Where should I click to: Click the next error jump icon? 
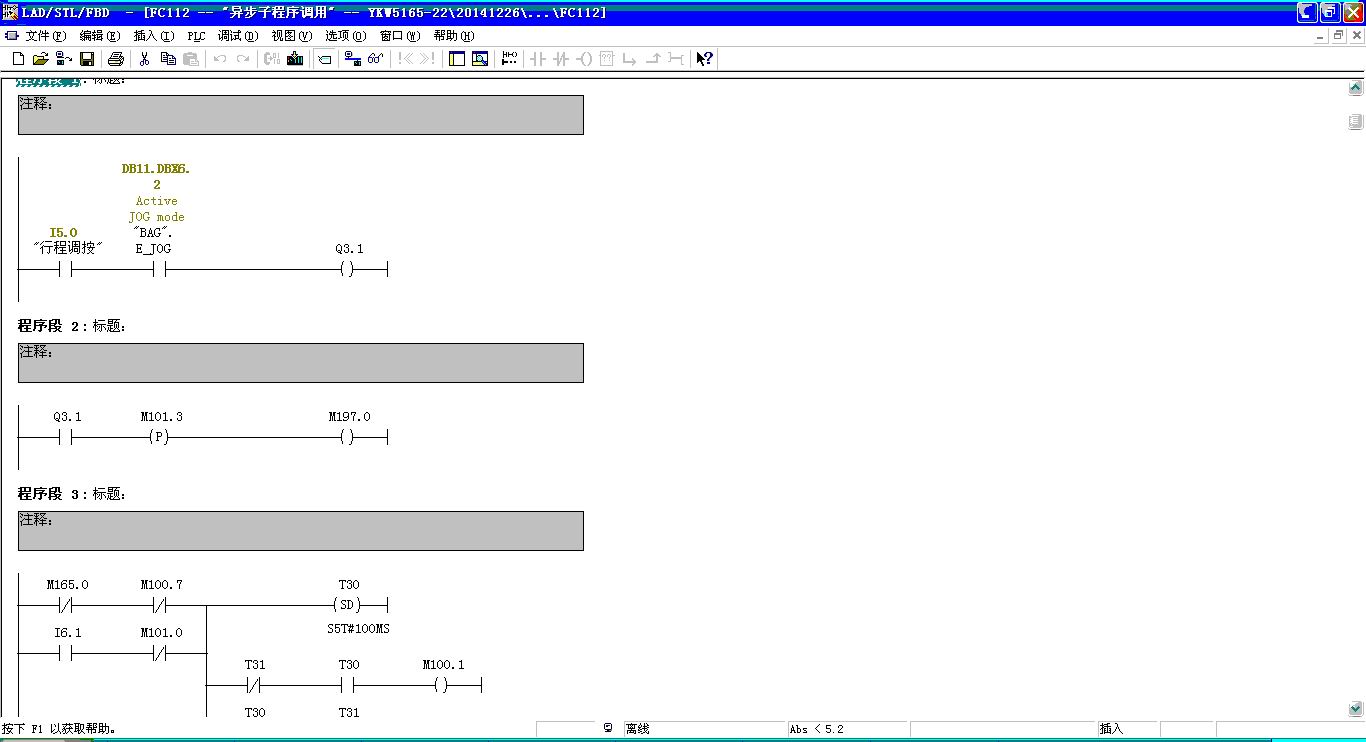427,59
